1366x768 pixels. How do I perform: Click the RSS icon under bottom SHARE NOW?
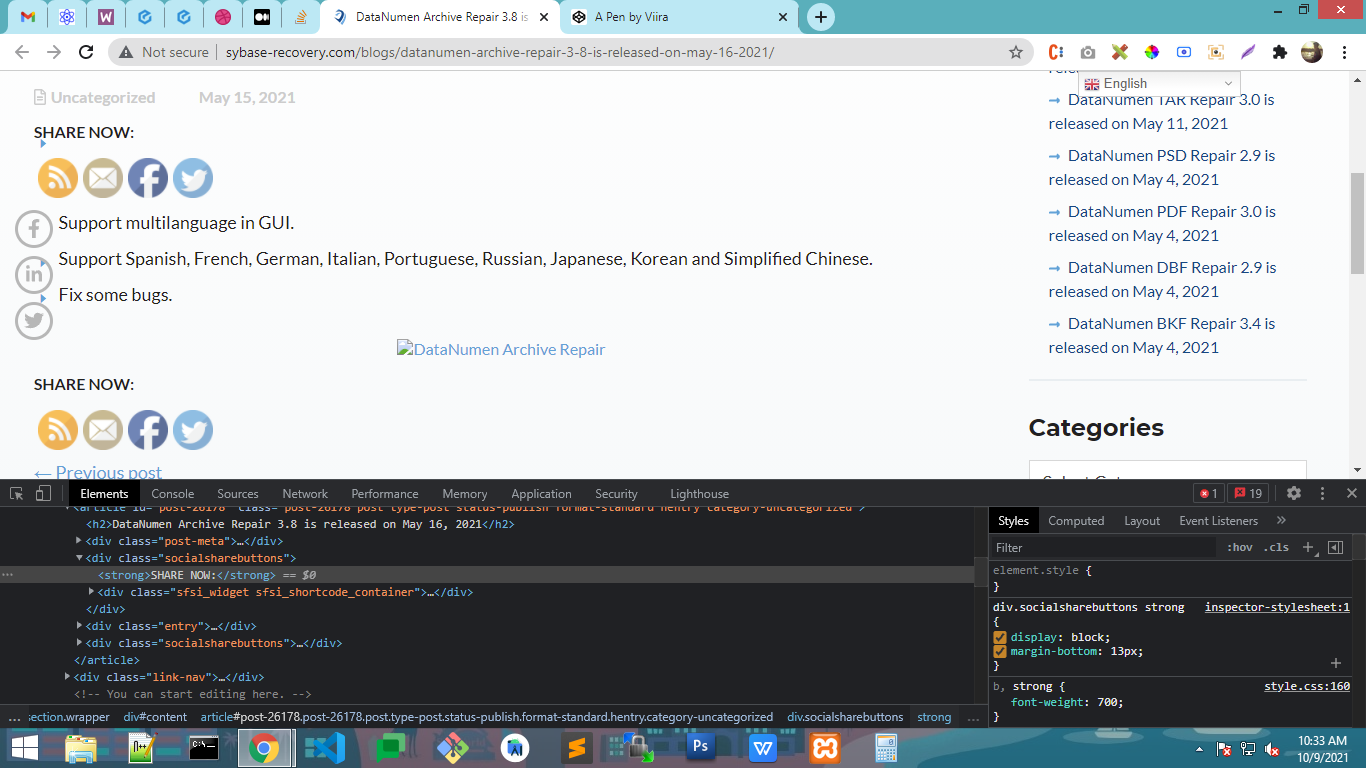click(58, 430)
